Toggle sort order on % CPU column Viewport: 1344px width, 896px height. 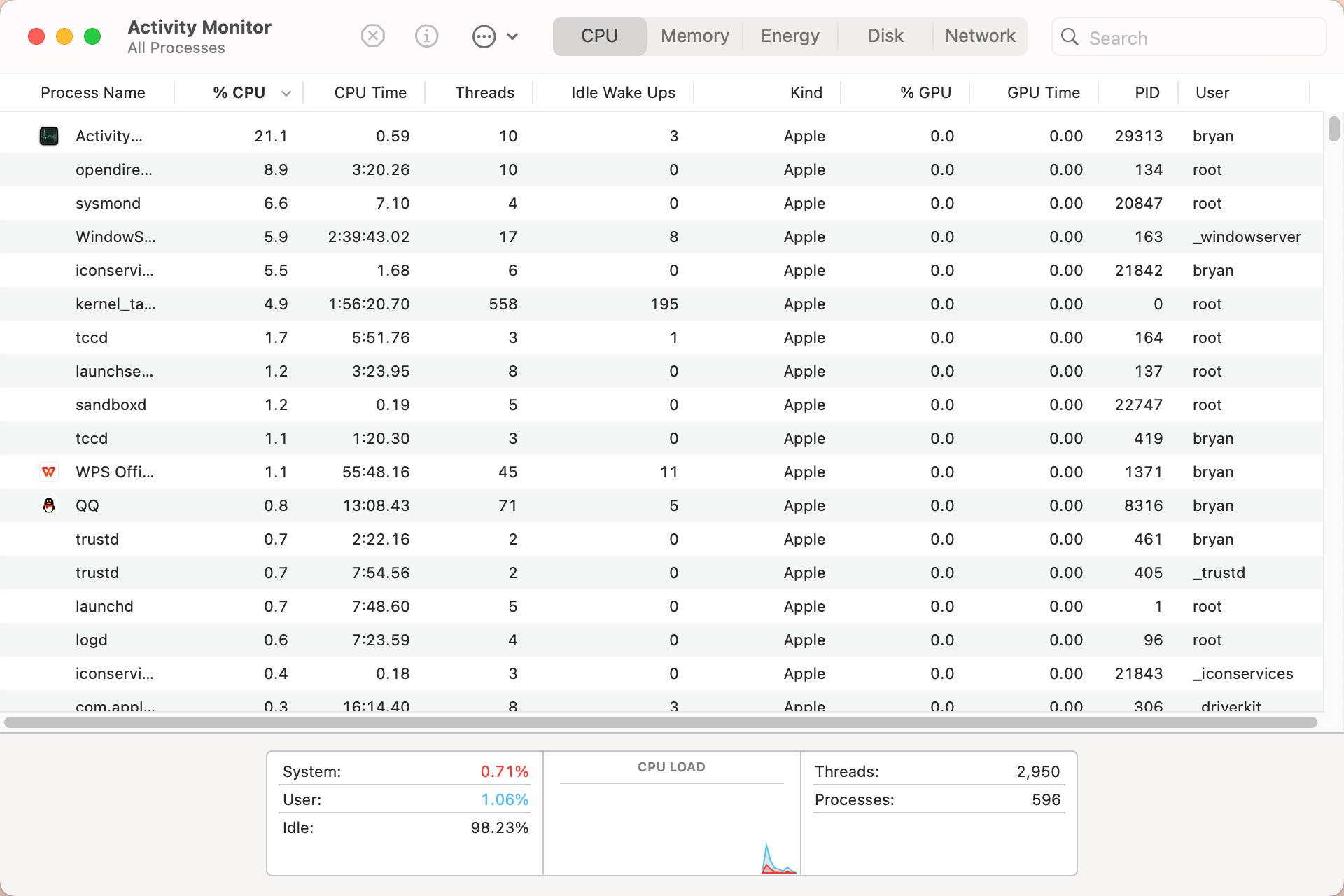point(239,92)
